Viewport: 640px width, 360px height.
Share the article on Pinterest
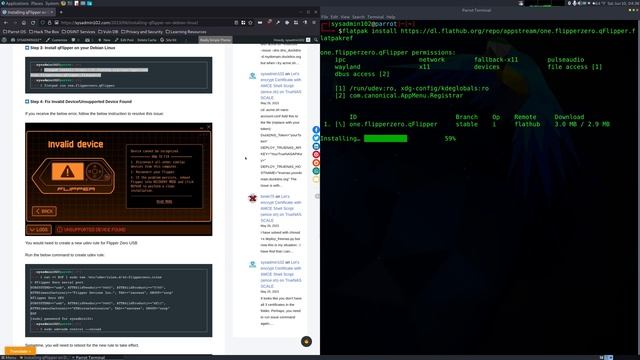pyautogui.click(x=316, y=154)
